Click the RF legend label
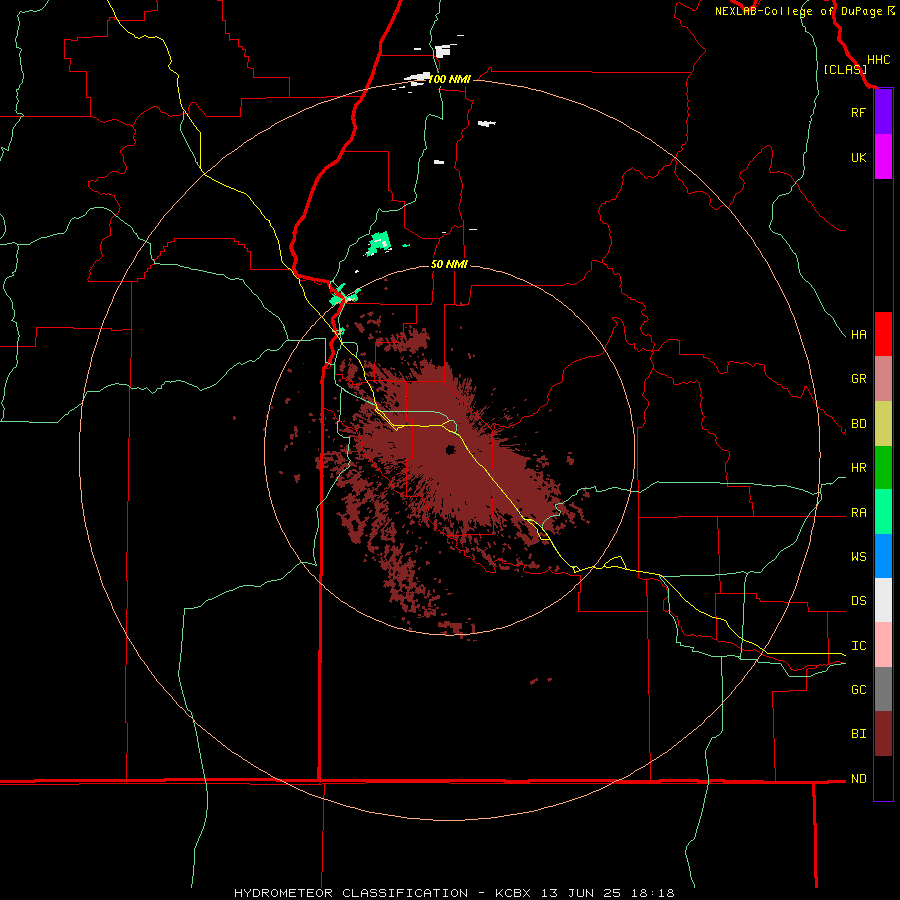Screen dimensions: 900x900 pos(858,112)
